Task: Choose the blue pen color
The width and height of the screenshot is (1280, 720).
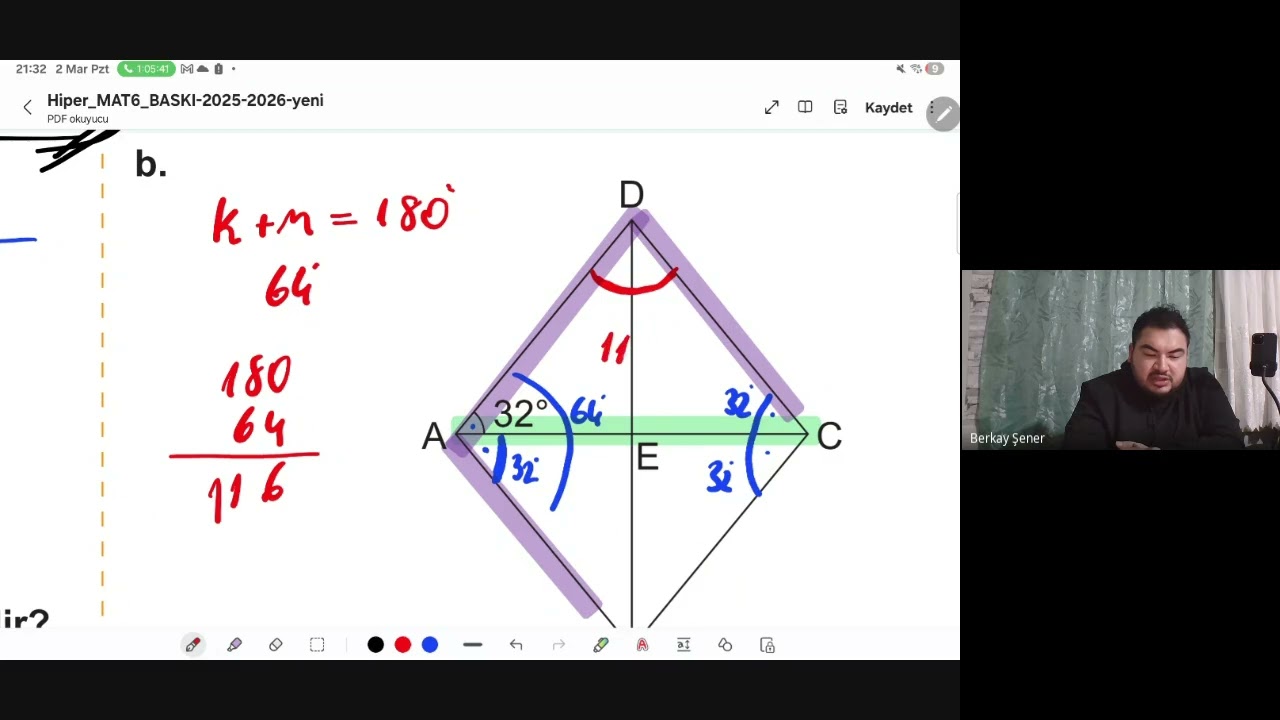Action: [x=429, y=645]
